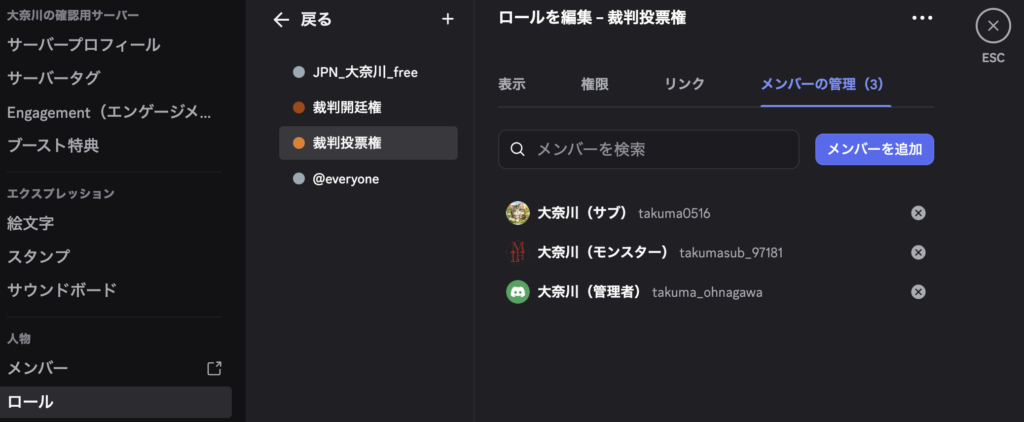Select the 裁判開廷権 role
Image resolution: width=1024 pixels, height=422 pixels.
tap(347, 107)
